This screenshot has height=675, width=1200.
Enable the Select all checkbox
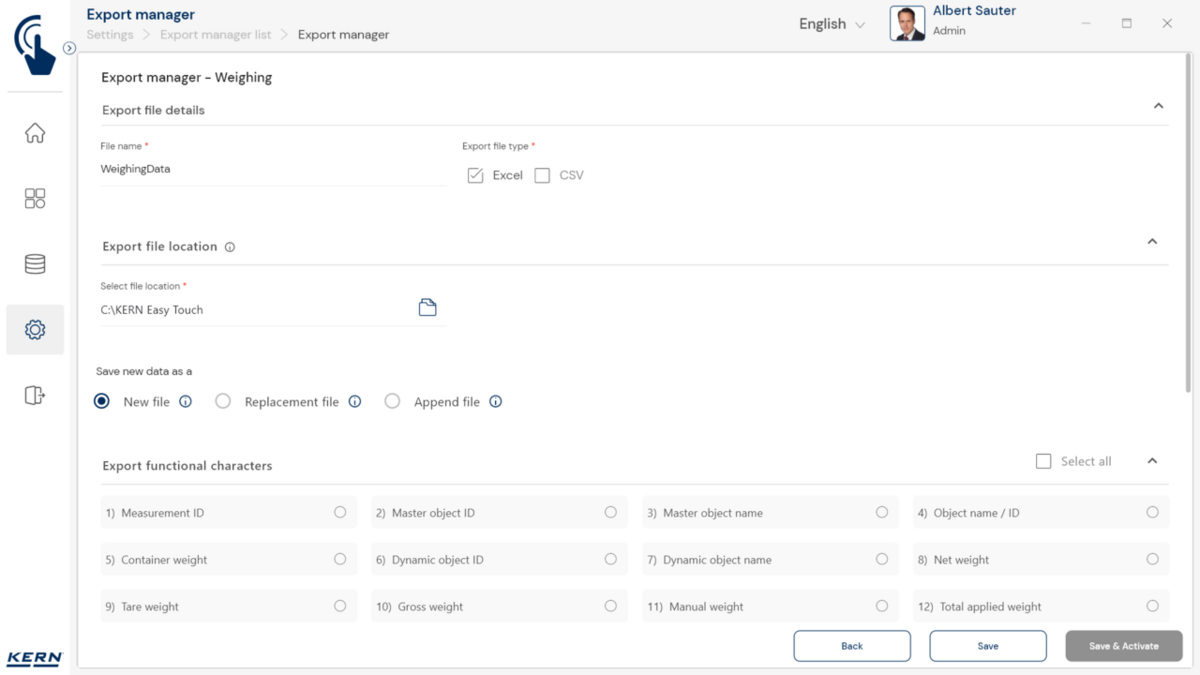click(1043, 461)
